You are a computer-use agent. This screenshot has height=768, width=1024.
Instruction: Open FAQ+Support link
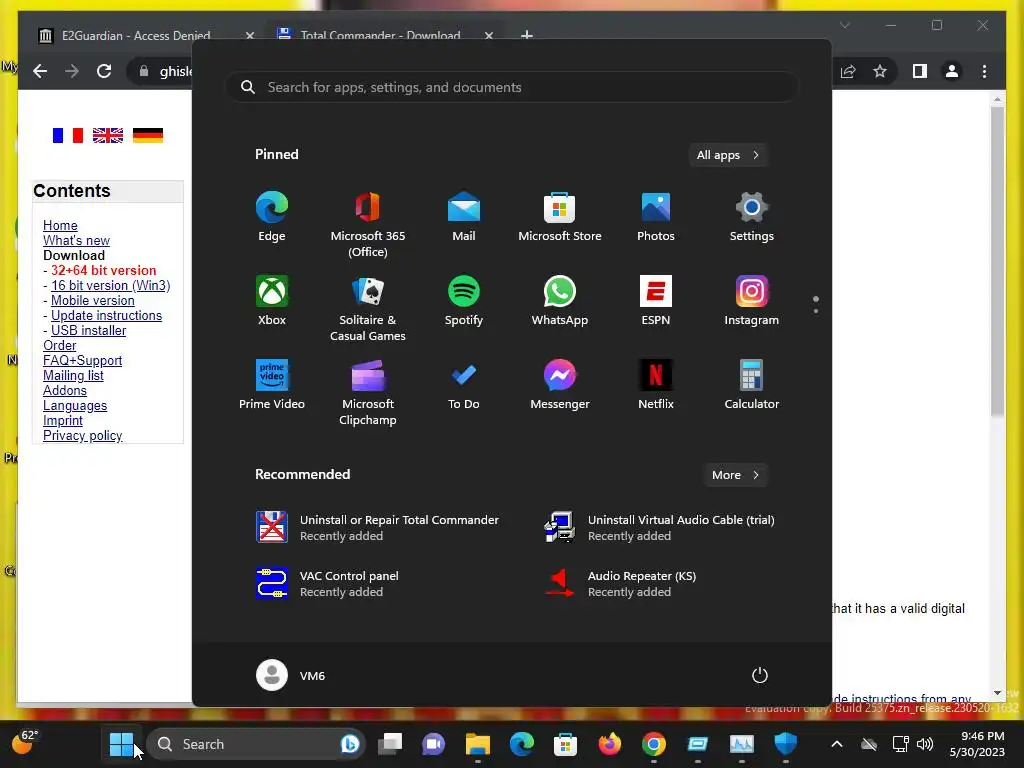tap(82, 360)
